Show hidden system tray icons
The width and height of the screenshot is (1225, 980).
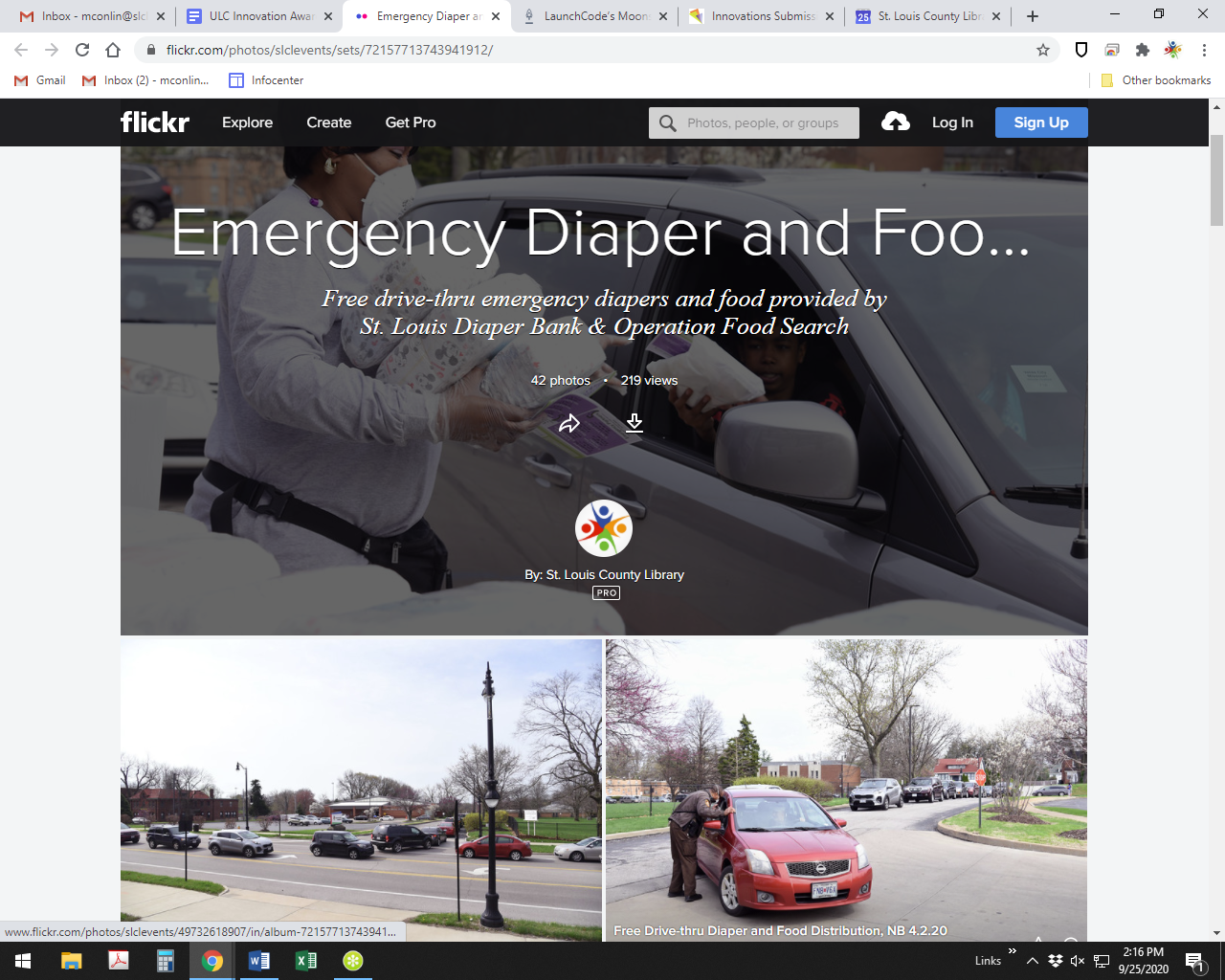point(1033,961)
